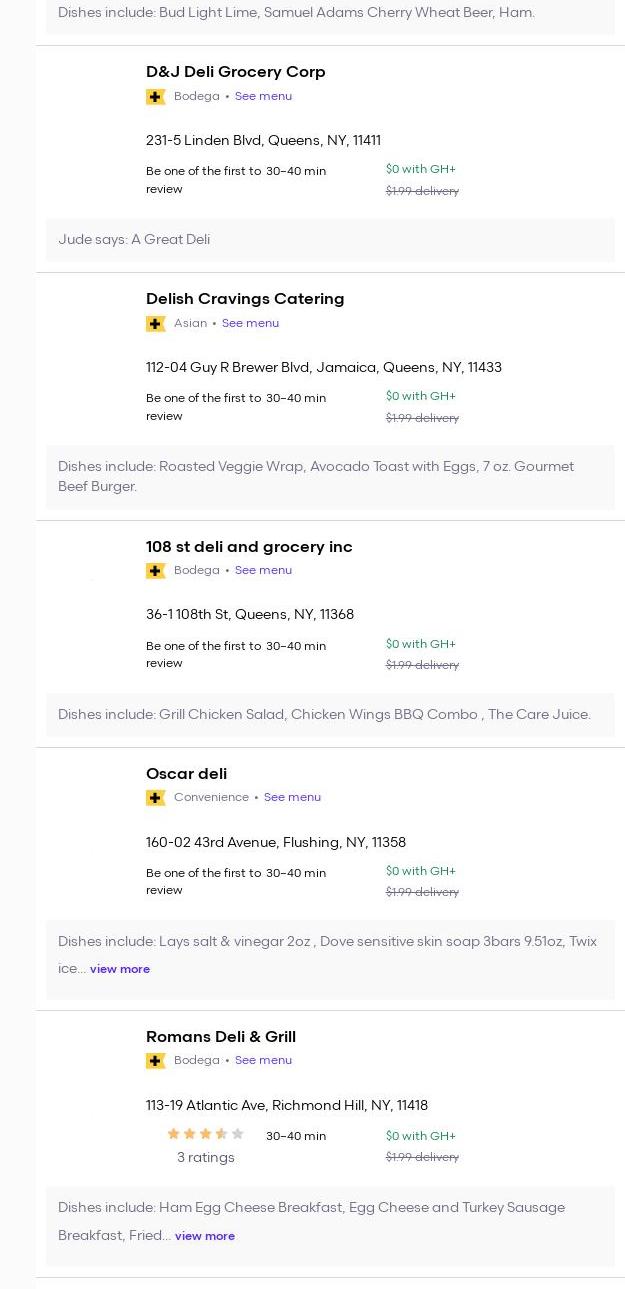Viewport: 625px width, 1289px height.
Task: Open Romans Deli & Grill restaurant page
Action: pos(221,1037)
